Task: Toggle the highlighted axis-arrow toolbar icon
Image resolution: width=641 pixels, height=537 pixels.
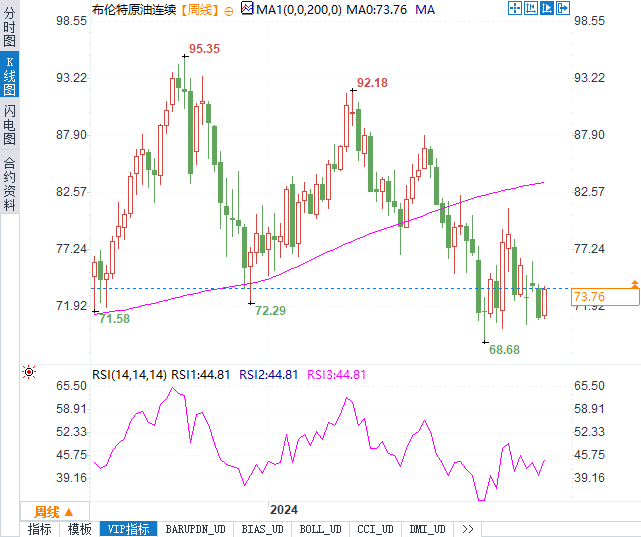Action: 547,8
